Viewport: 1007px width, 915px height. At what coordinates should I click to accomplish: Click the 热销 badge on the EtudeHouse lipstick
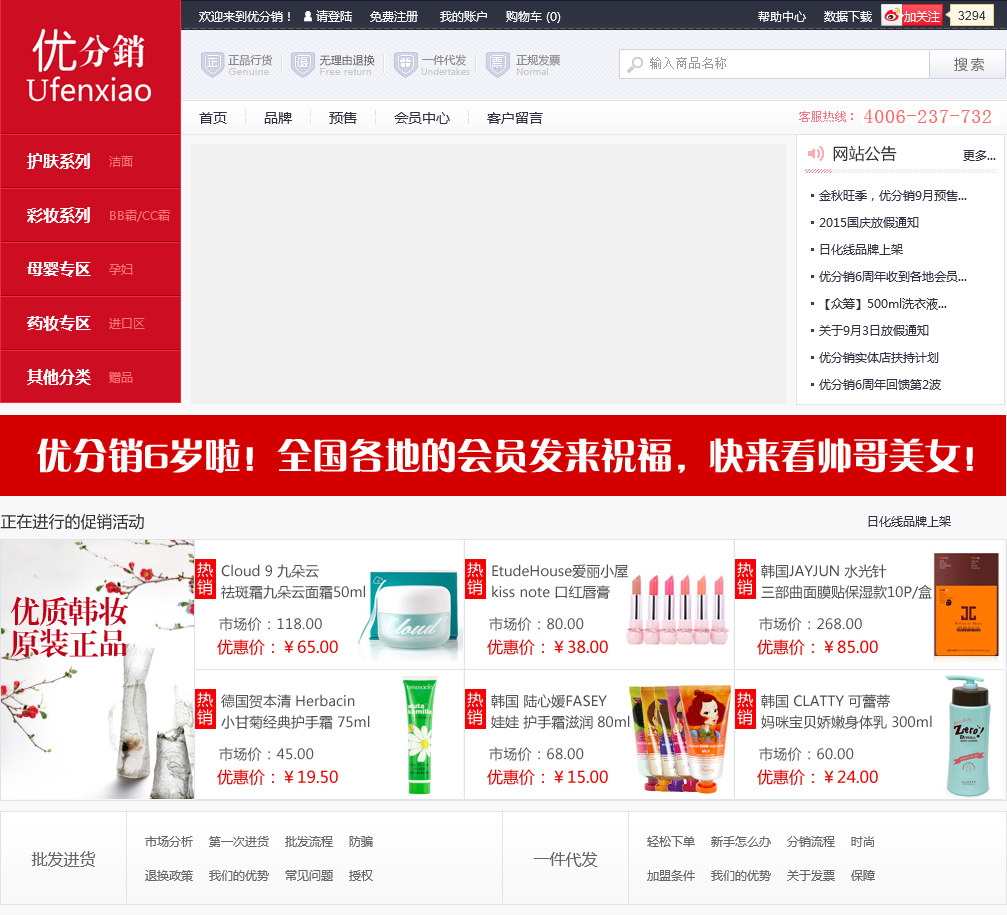point(475,579)
